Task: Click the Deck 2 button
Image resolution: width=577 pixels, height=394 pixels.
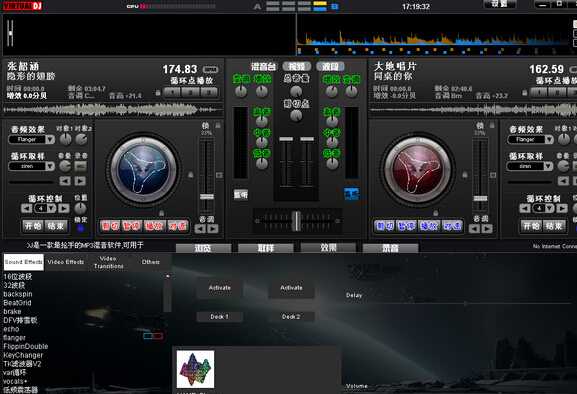Action: pyautogui.click(x=291, y=317)
